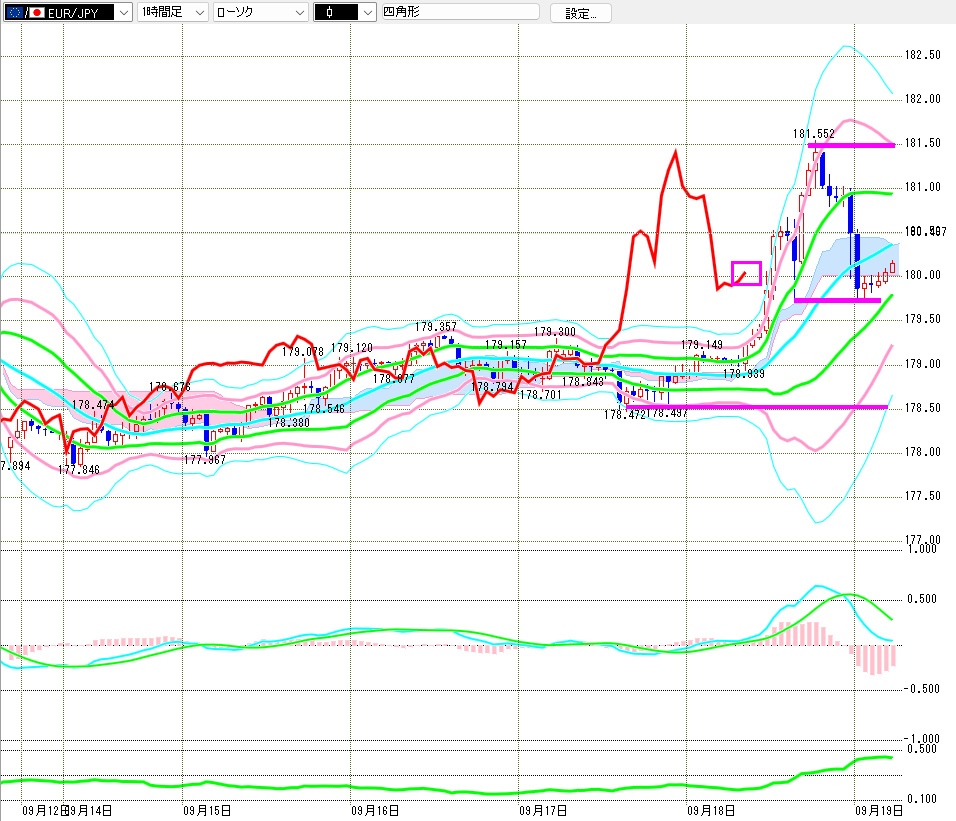Click the 177.50 price axis value
This screenshot has width=956, height=821.
(x=922, y=496)
